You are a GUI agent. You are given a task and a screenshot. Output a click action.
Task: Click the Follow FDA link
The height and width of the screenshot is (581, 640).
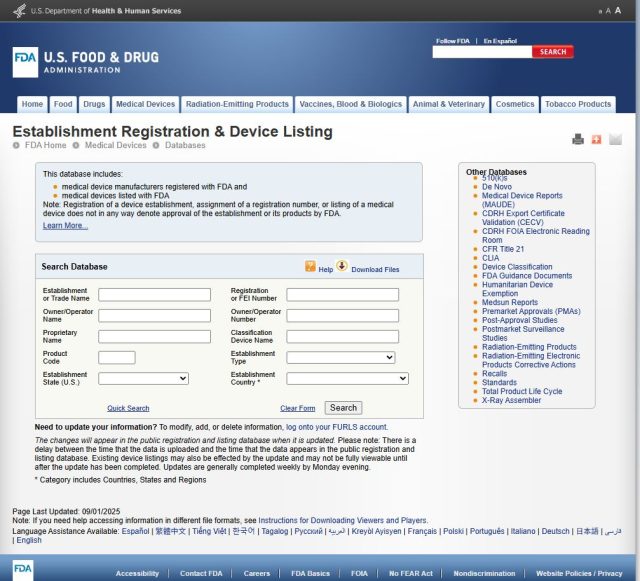(x=453, y=41)
